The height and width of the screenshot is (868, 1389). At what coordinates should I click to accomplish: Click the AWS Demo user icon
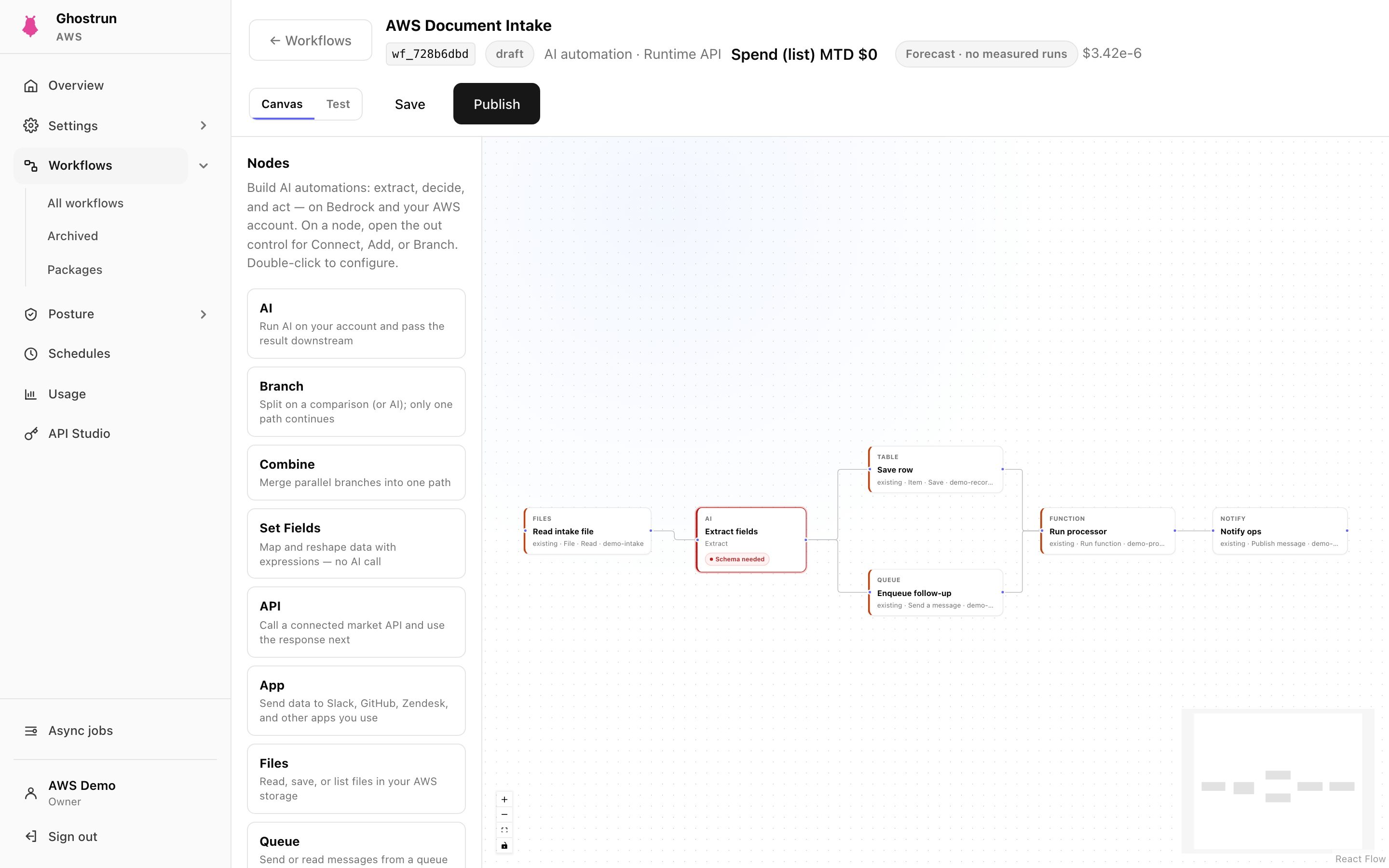(31, 793)
